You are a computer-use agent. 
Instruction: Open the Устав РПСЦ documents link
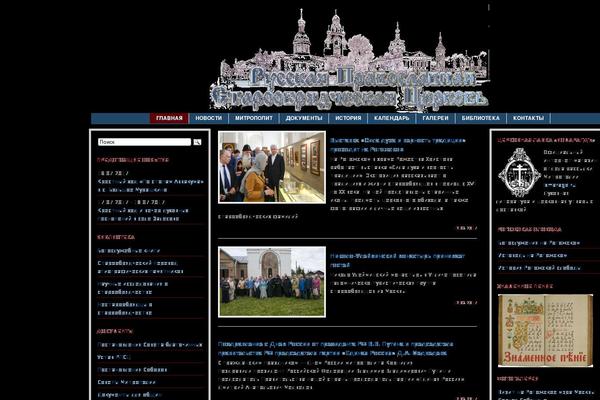pyautogui.click(x=114, y=357)
